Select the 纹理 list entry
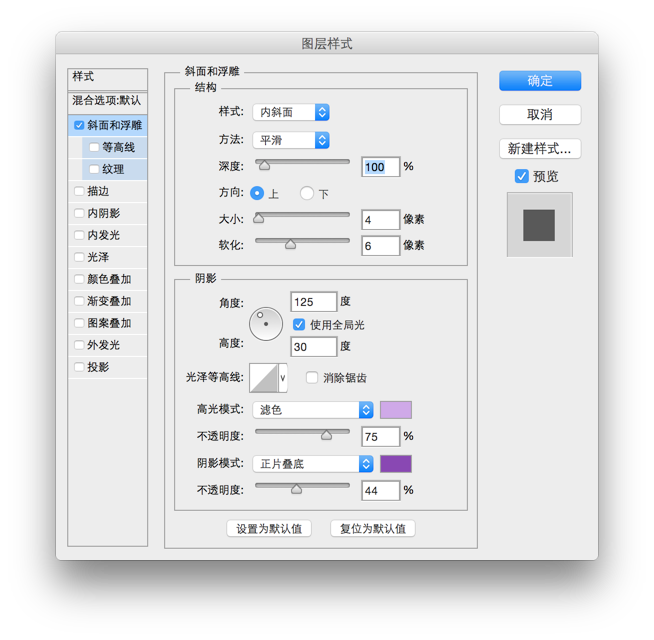Image resolution: width=654 pixels, height=640 pixels. [114, 169]
